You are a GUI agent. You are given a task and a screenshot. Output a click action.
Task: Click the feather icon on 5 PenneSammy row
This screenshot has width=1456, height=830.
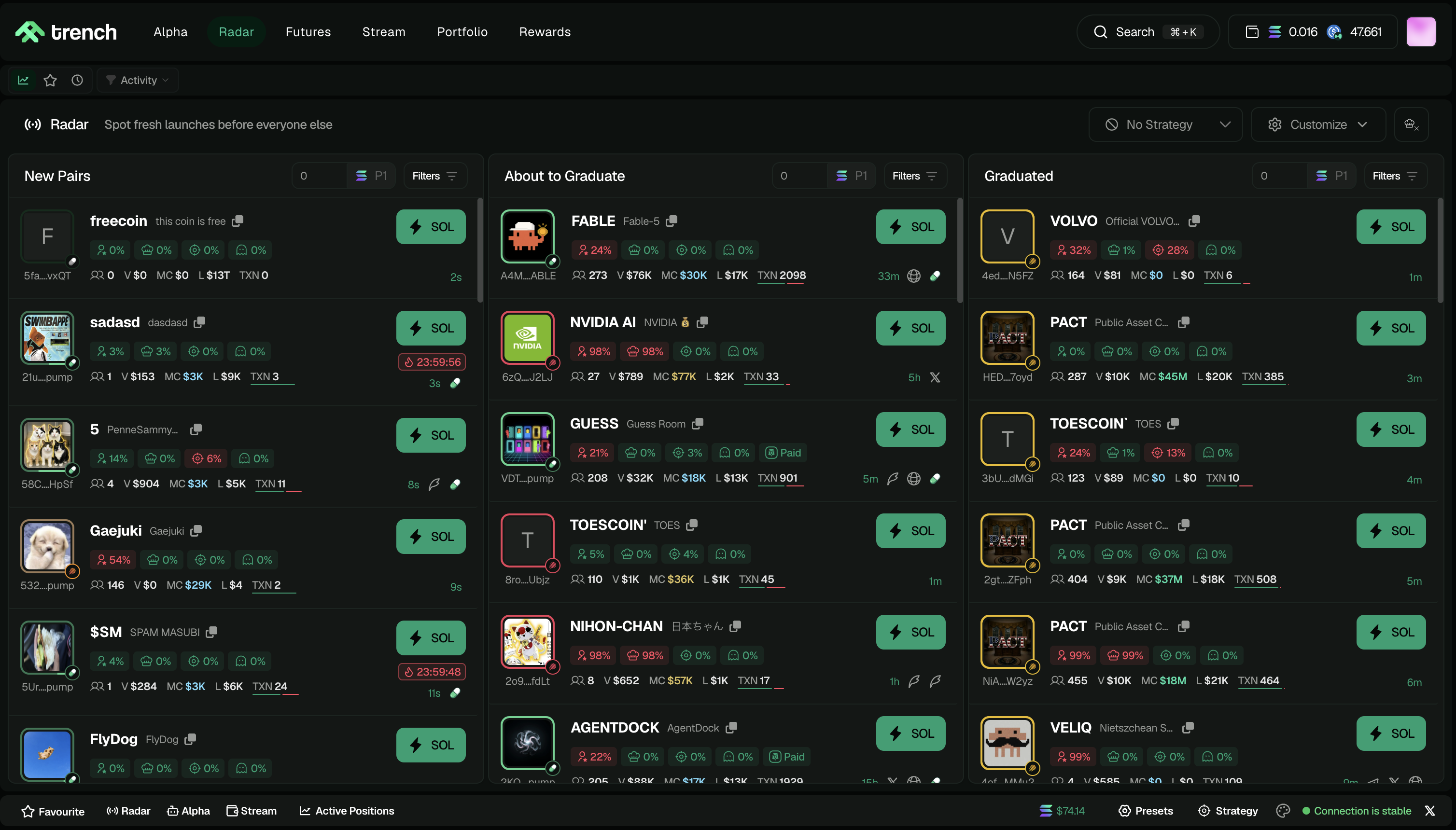click(x=434, y=484)
